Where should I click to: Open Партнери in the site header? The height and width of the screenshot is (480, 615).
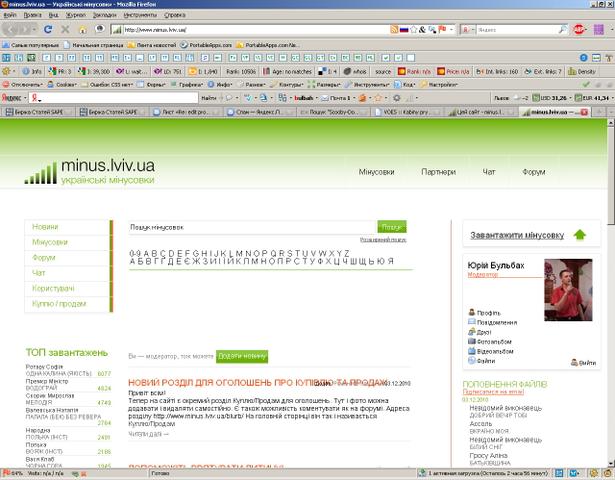439,172
